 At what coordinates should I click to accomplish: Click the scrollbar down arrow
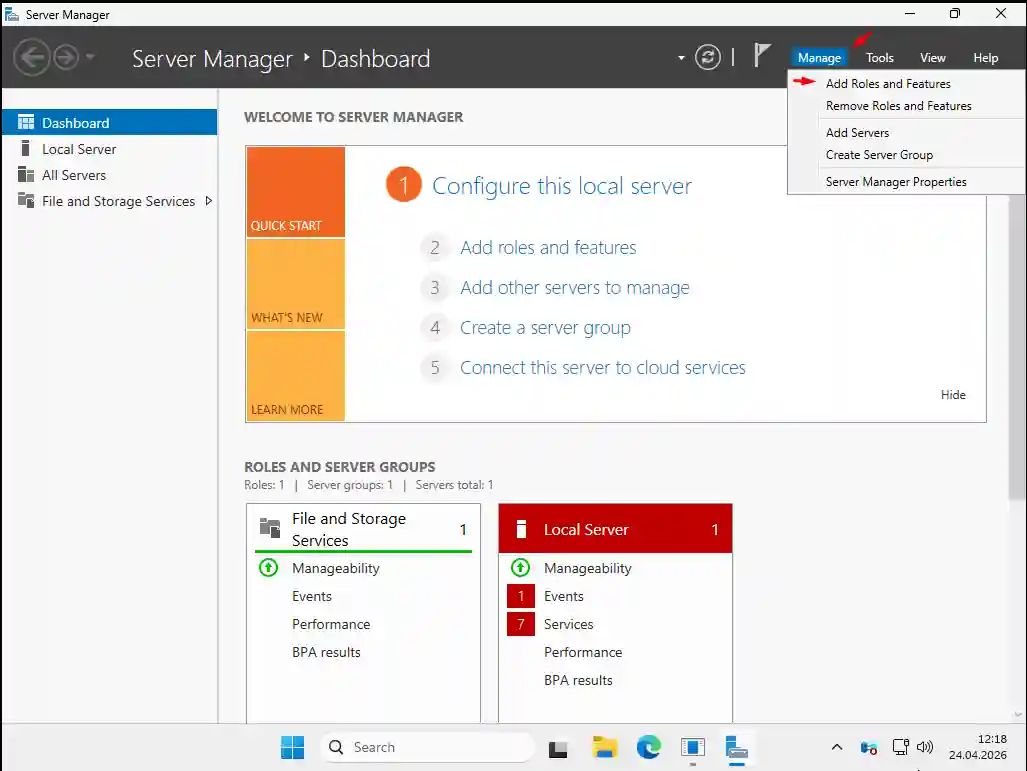pyautogui.click(x=1017, y=715)
